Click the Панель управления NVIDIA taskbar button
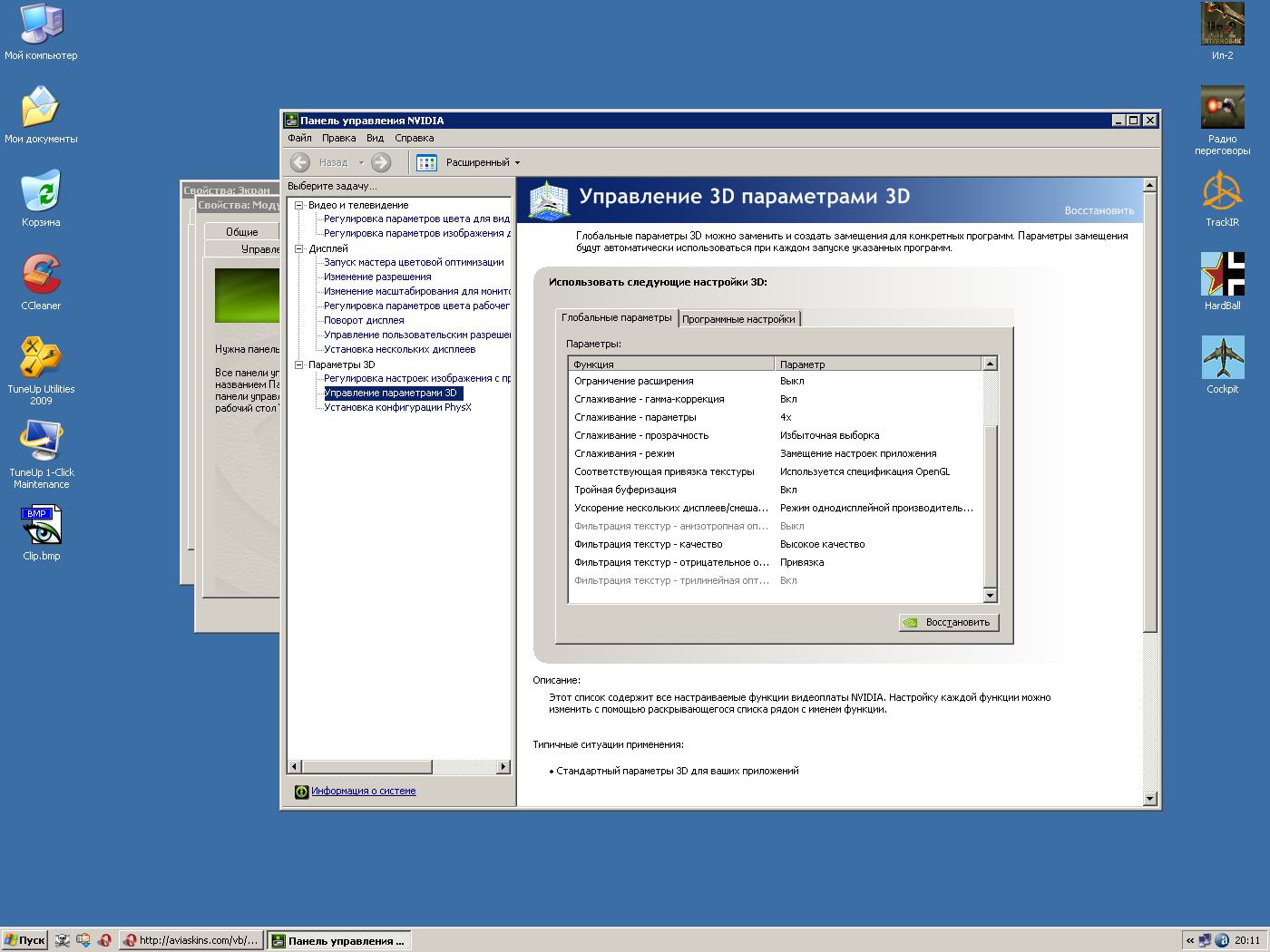The image size is (1270, 952). point(339,940)
